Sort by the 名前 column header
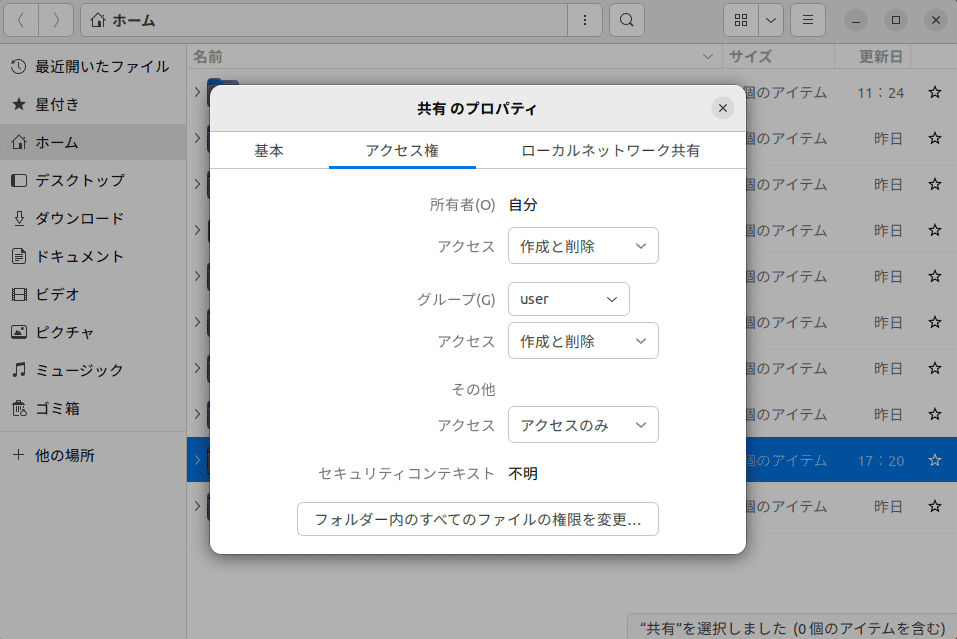The height and width of the screenshot is (639, 957). click(454, 57)
